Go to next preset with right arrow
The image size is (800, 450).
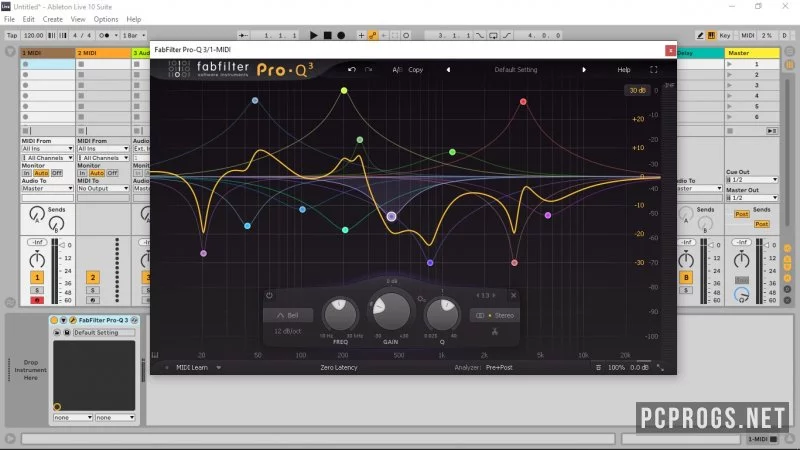(584, 69)
